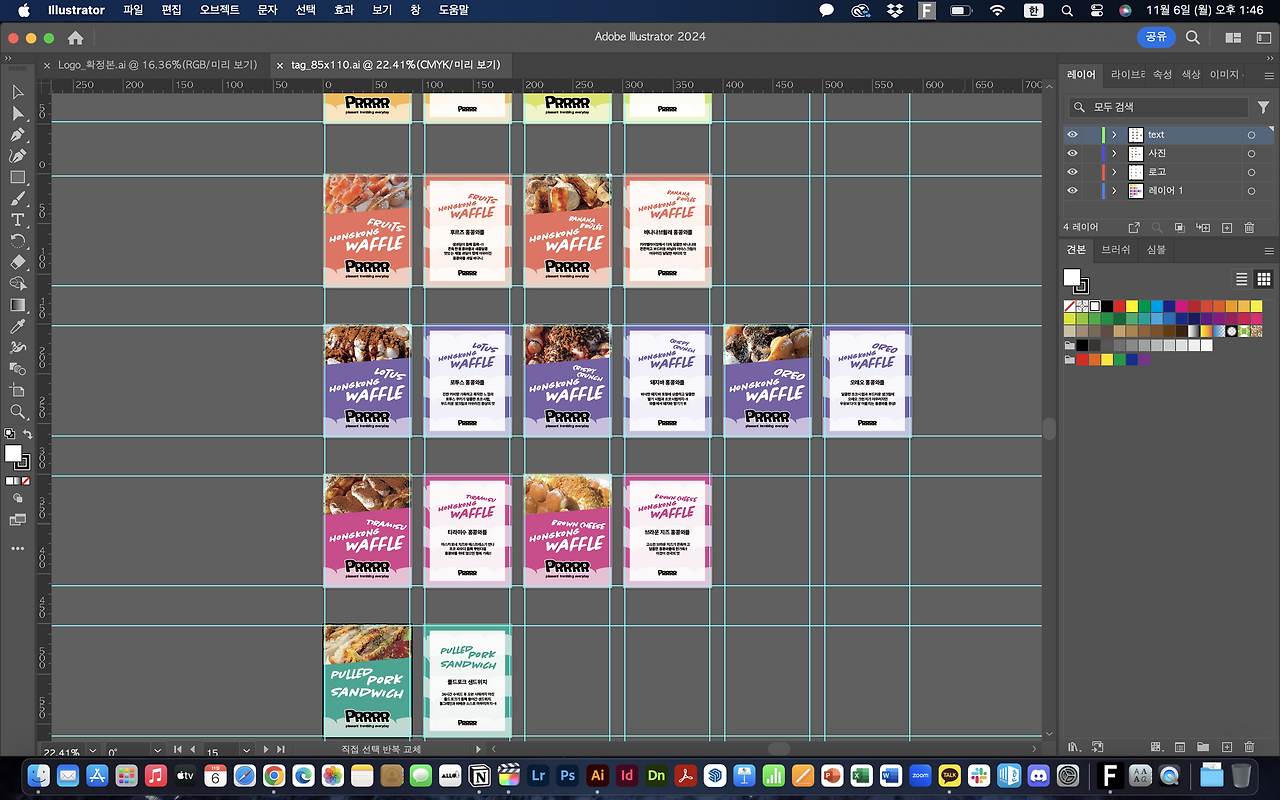Viewport: 1280px width, 800px height.
Task: Hide the text layer via eye icon
Action: tap(1072, 135)
